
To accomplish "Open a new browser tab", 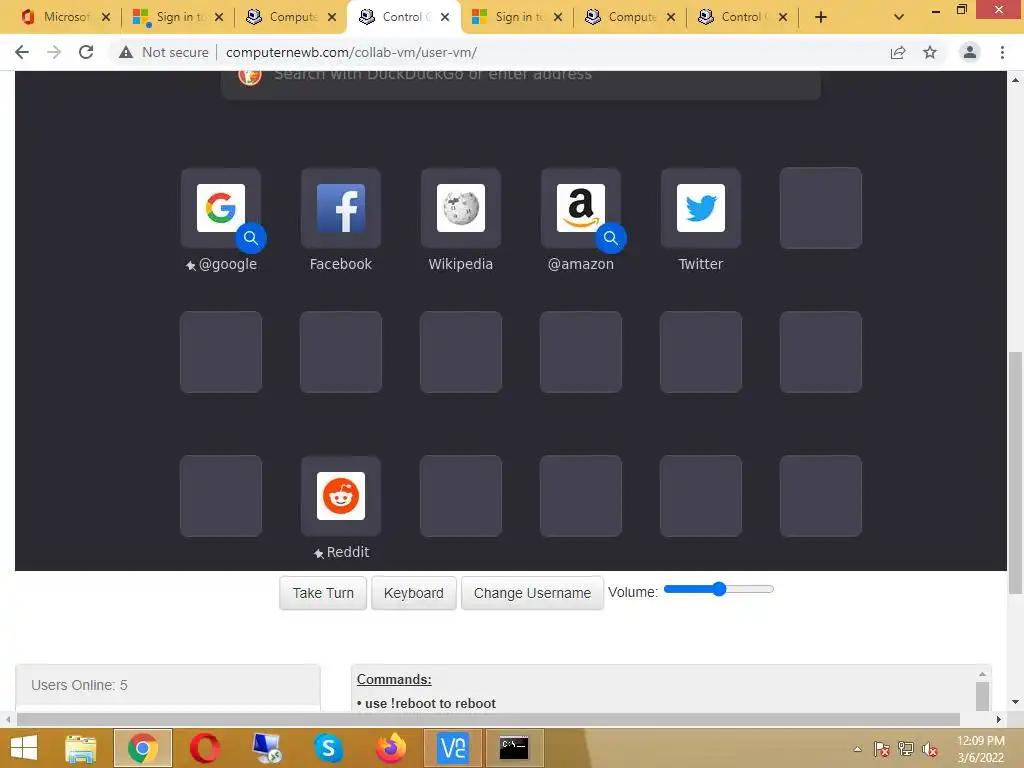I will tap(821, 17).
